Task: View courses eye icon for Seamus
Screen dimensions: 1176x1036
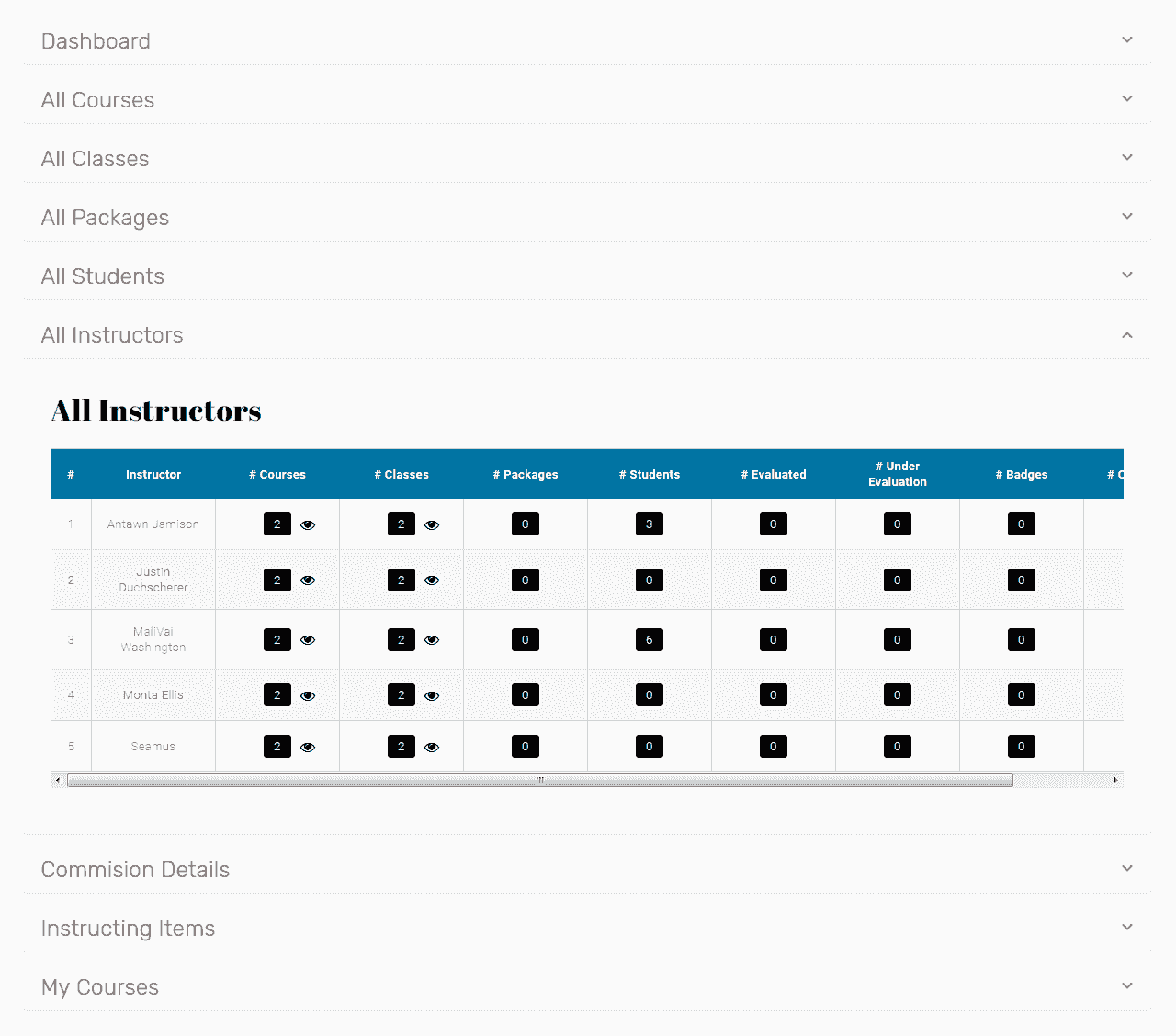Action: pyautogui.click(x=308, y=748)
